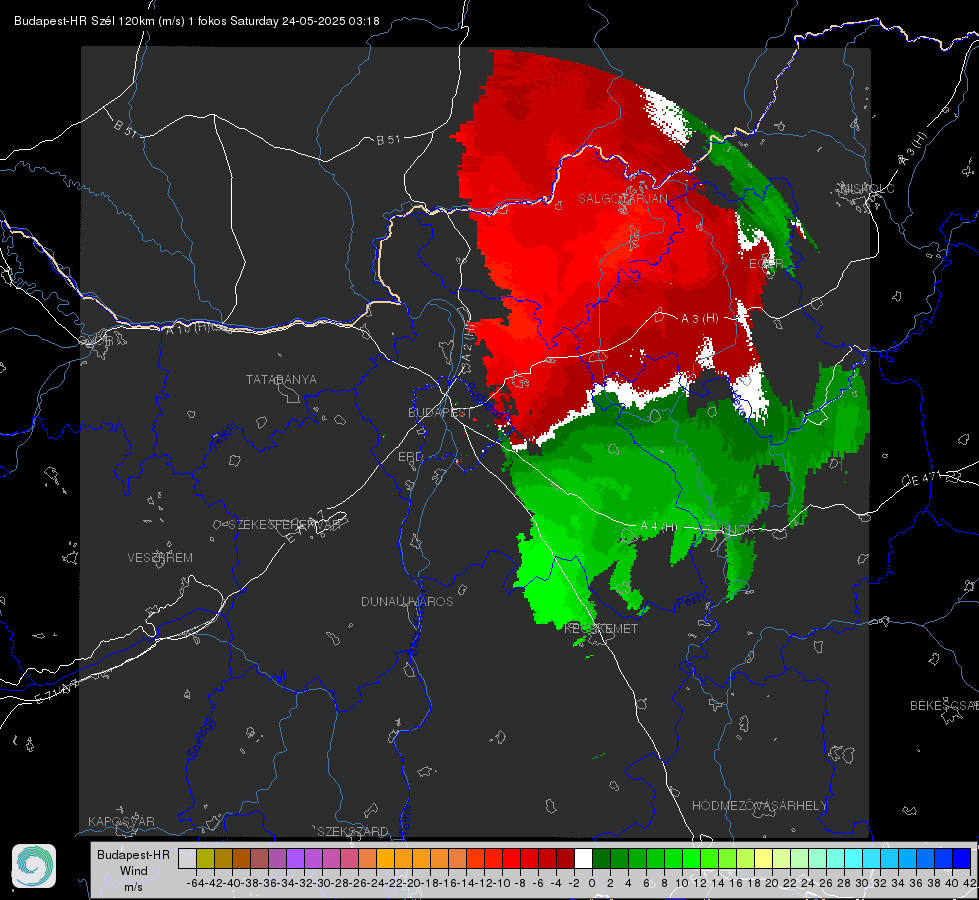Click the white no-data patch northeast of Salgotarjan
Viewport: 979px width, 900px height.
coord(668,117)
